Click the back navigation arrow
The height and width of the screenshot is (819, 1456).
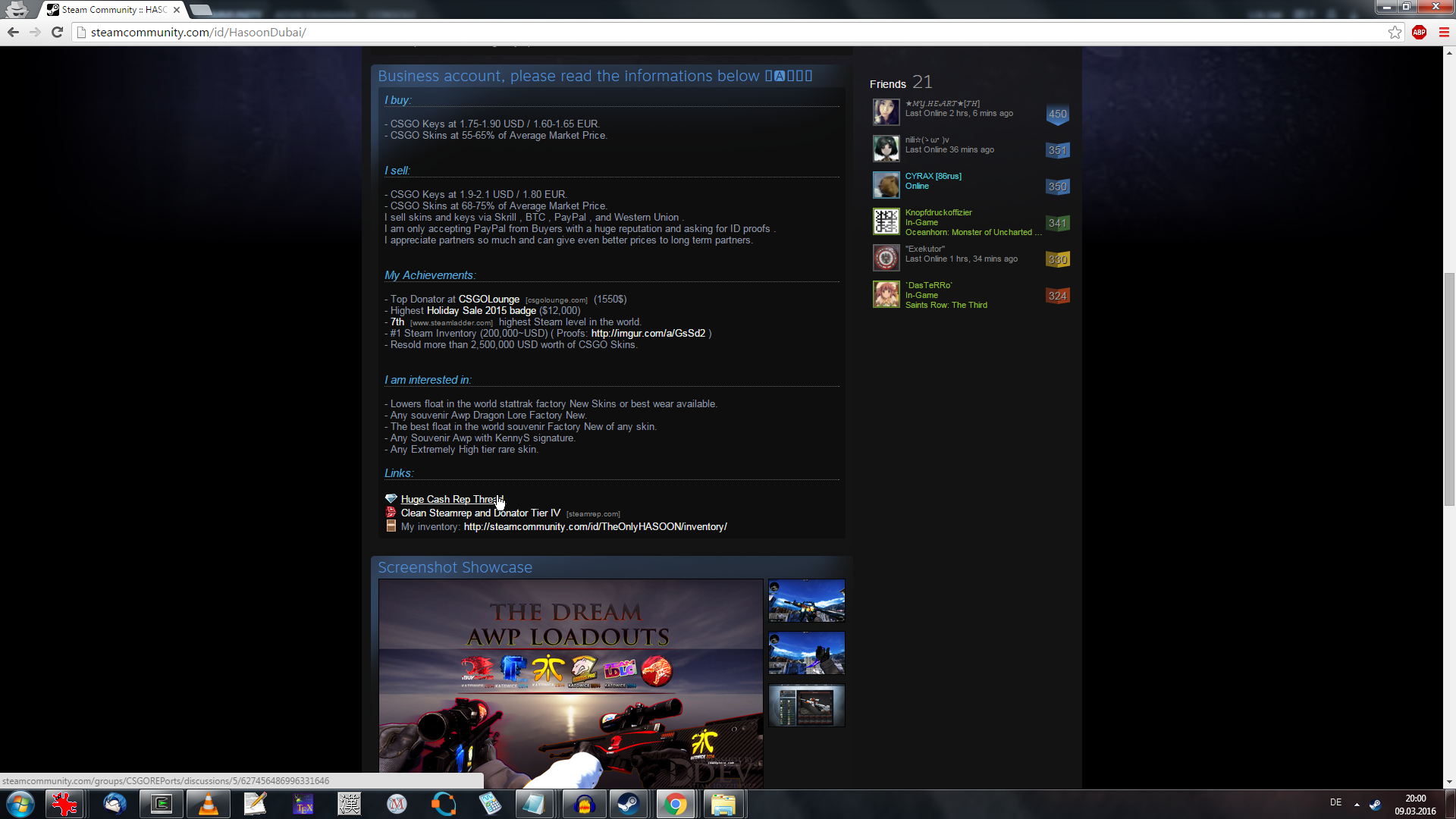(x=13, y=32)
